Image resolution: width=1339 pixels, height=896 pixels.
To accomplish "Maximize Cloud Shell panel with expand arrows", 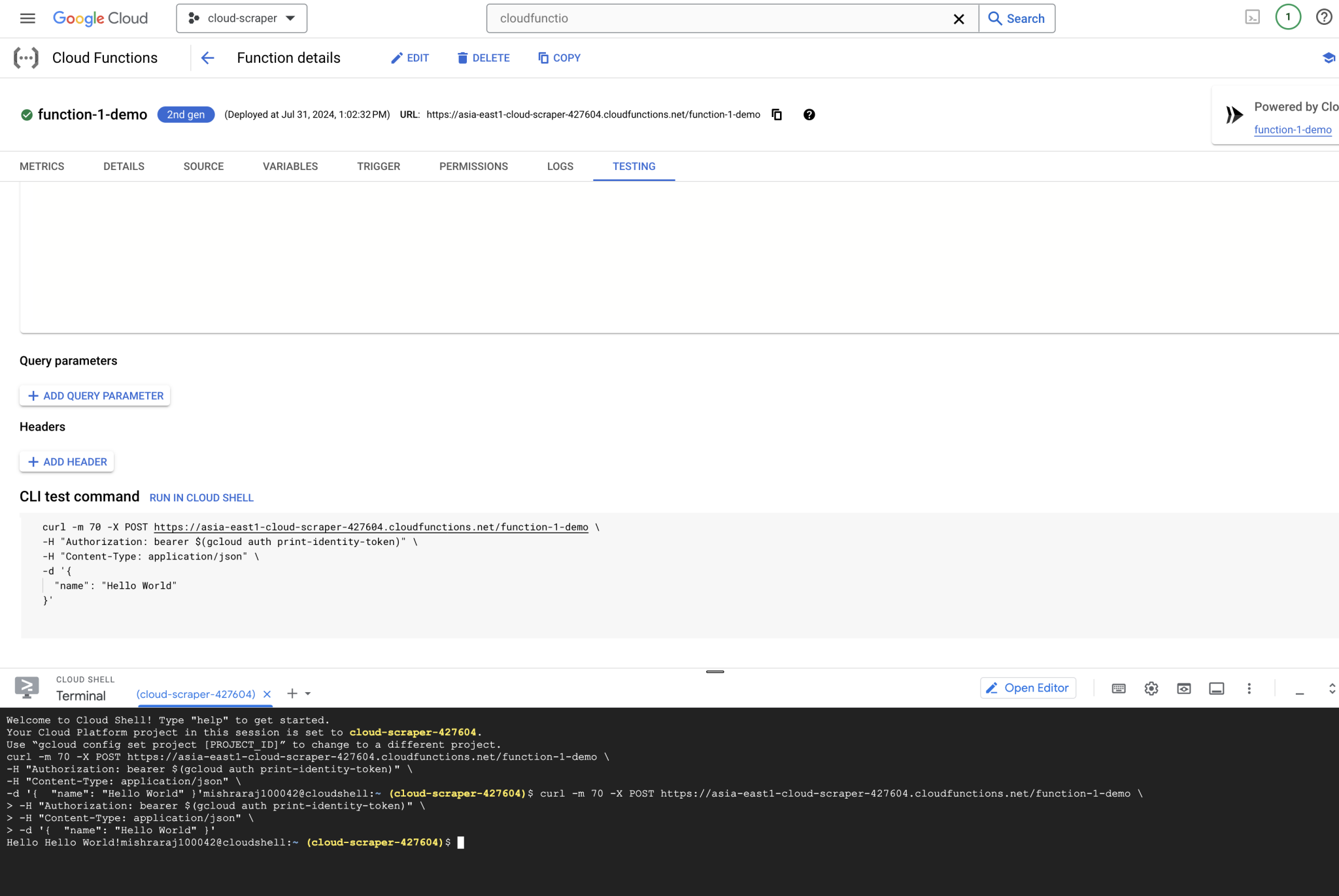I will [1332, 688].
